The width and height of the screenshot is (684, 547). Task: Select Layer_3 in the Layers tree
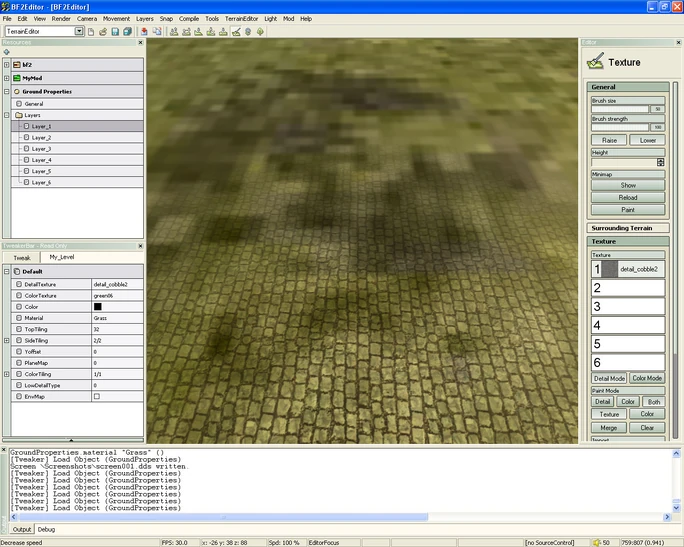click(41, 149)
